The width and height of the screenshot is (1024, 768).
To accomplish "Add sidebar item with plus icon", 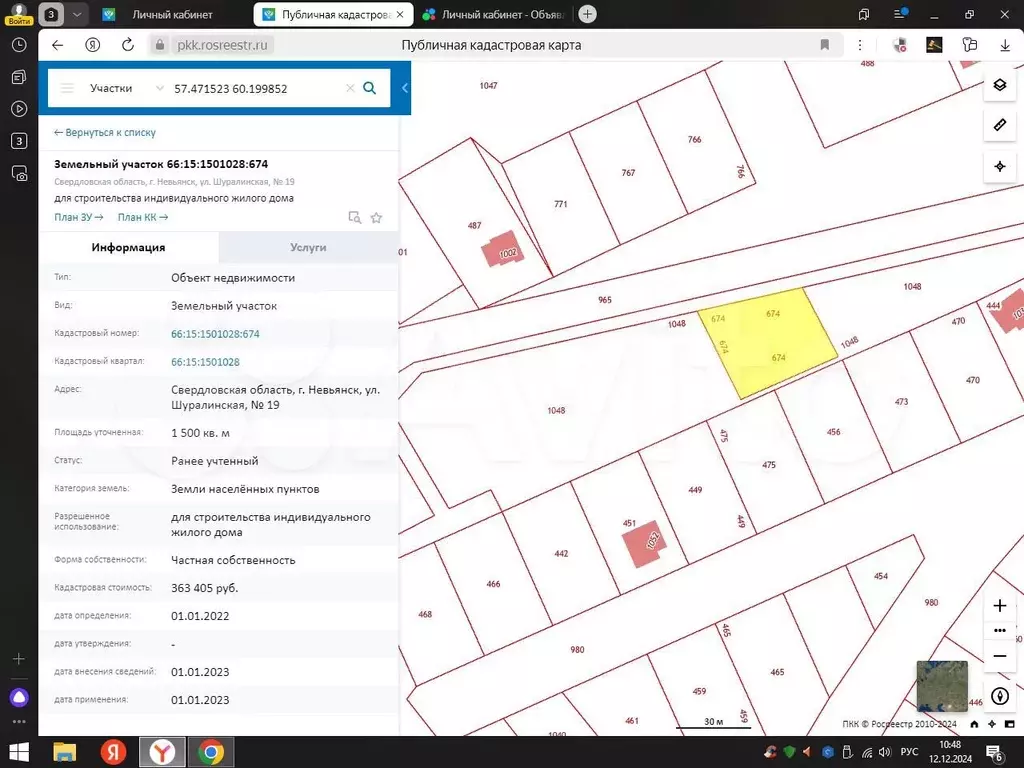I will click(x=19, y=659).
